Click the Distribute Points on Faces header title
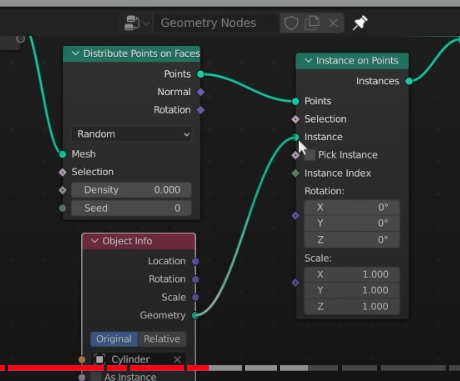Image resolution: width=460 pixels, height=381 pixels. point(141,54)
